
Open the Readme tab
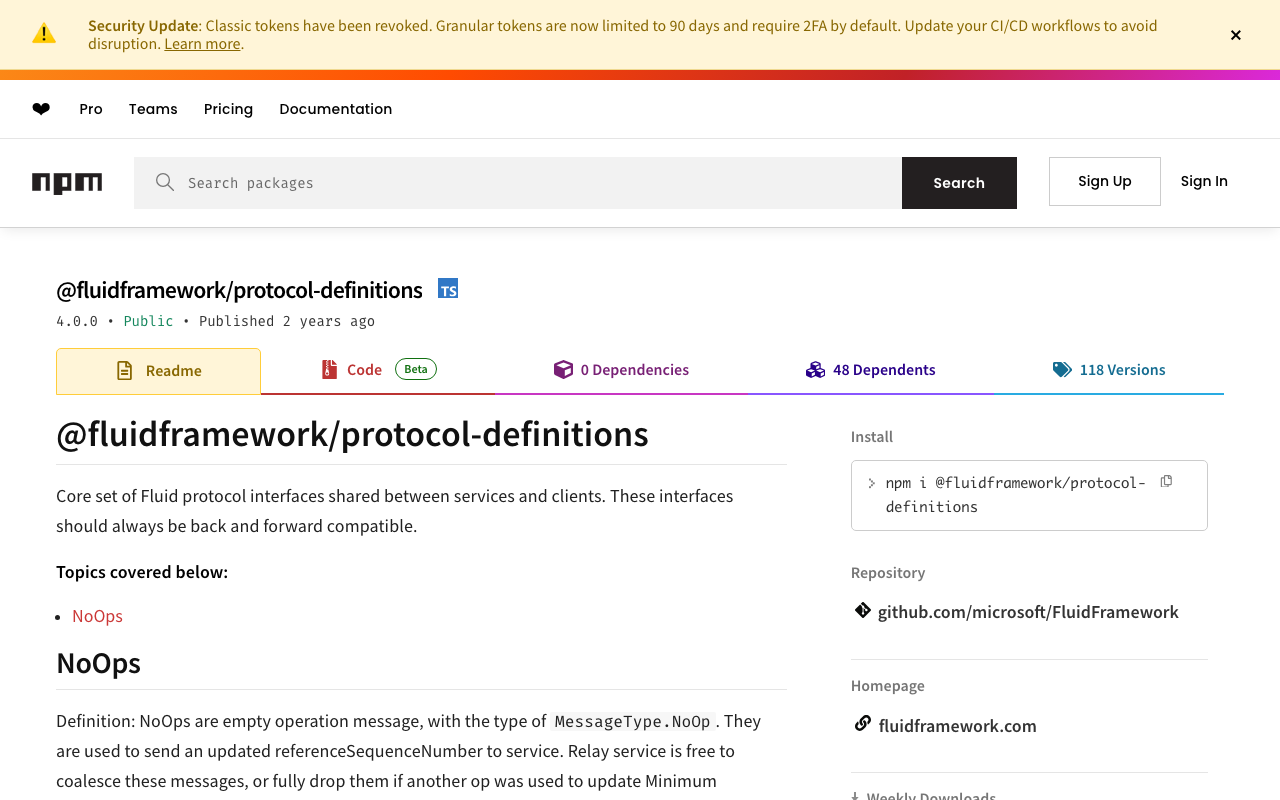point(159,371)
